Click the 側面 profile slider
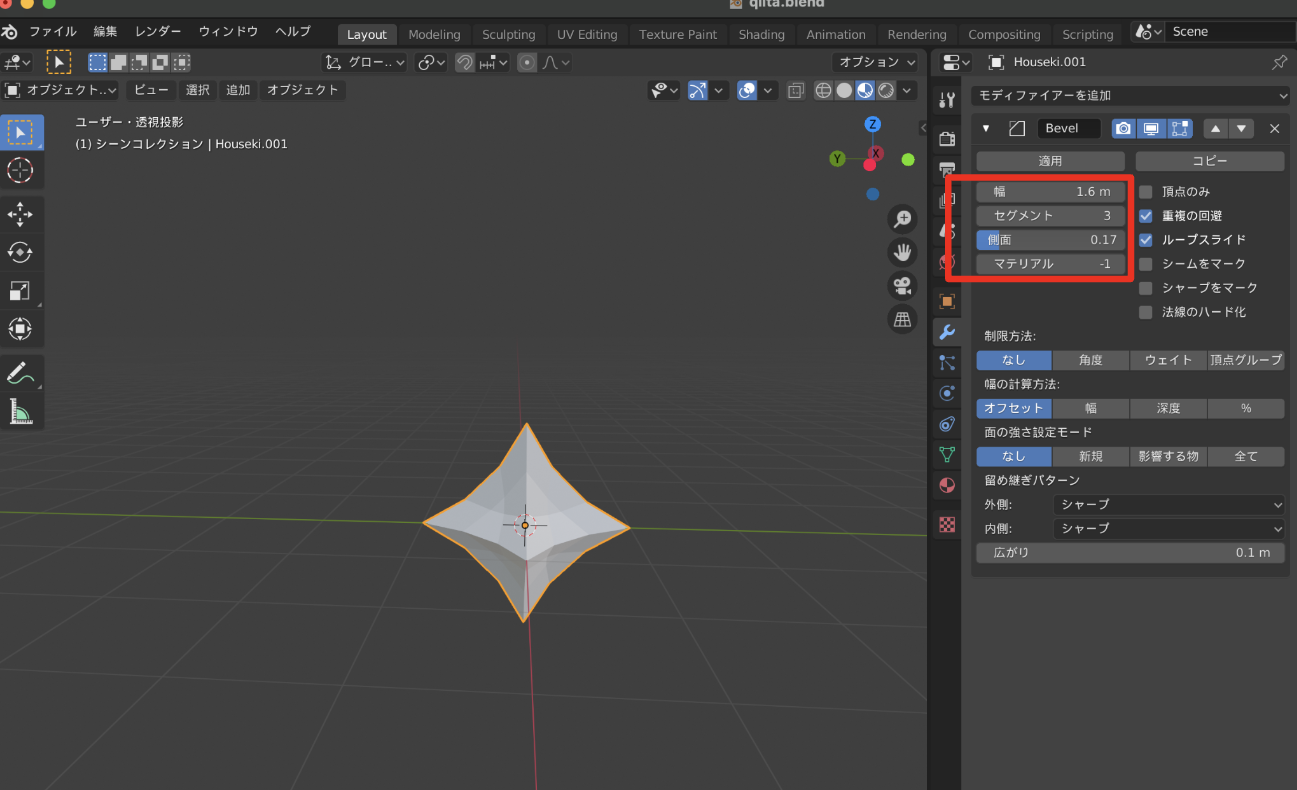This screenshot has width=1297, height=790. click(x=1050, y=240)
